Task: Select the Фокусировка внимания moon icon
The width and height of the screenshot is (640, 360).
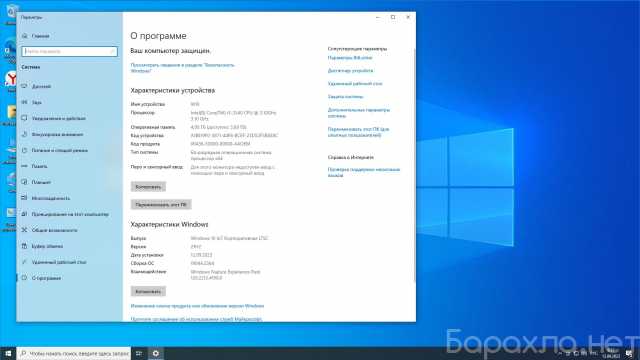Action: click(24, 134)
